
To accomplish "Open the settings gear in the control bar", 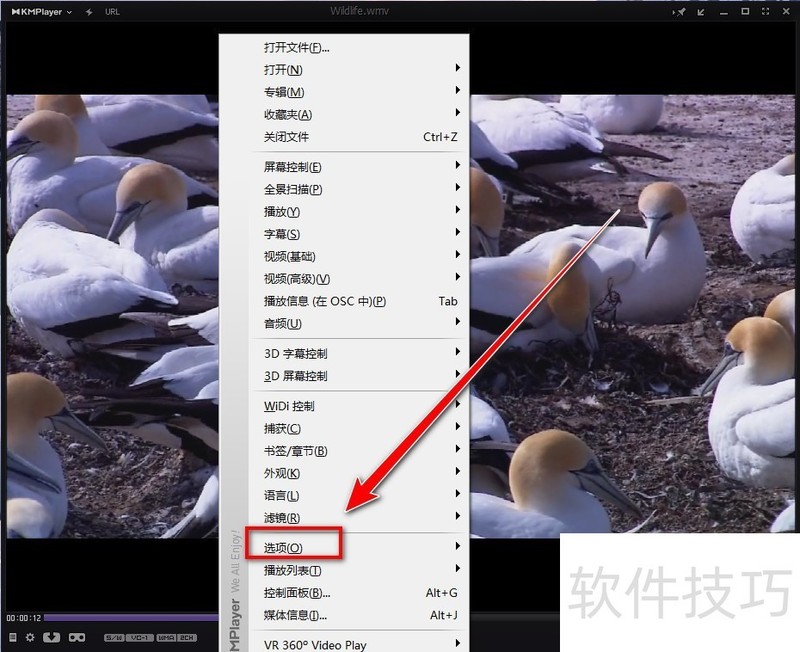I will coord(30,637).
